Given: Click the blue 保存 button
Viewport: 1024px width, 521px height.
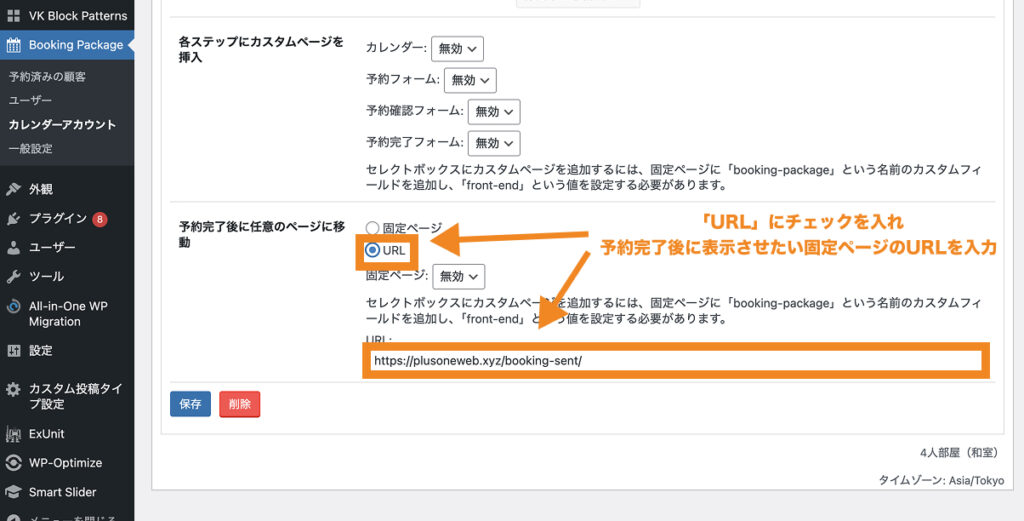Looking at the screenshot, I should [x=190, y=404].
